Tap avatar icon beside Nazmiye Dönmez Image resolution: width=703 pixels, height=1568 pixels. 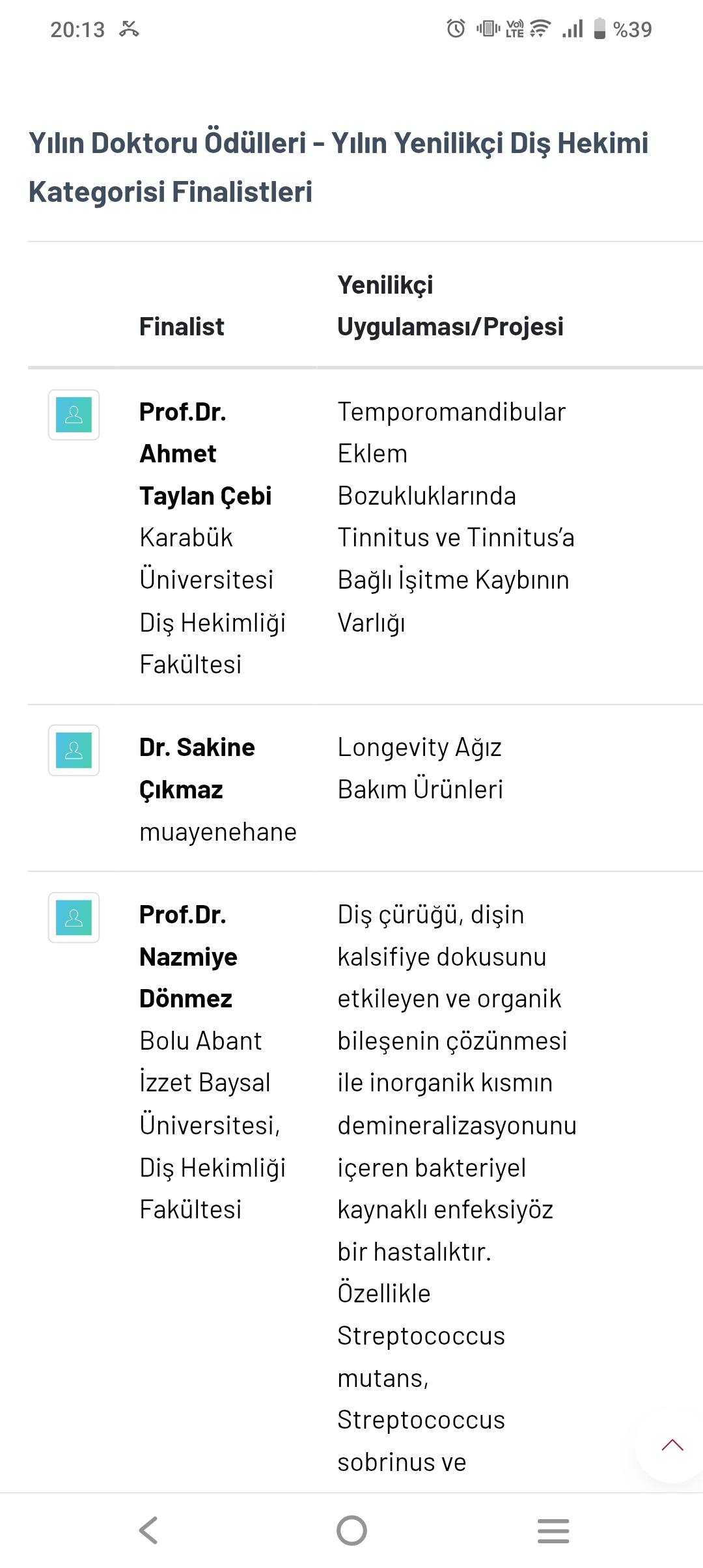coord(74,917)
